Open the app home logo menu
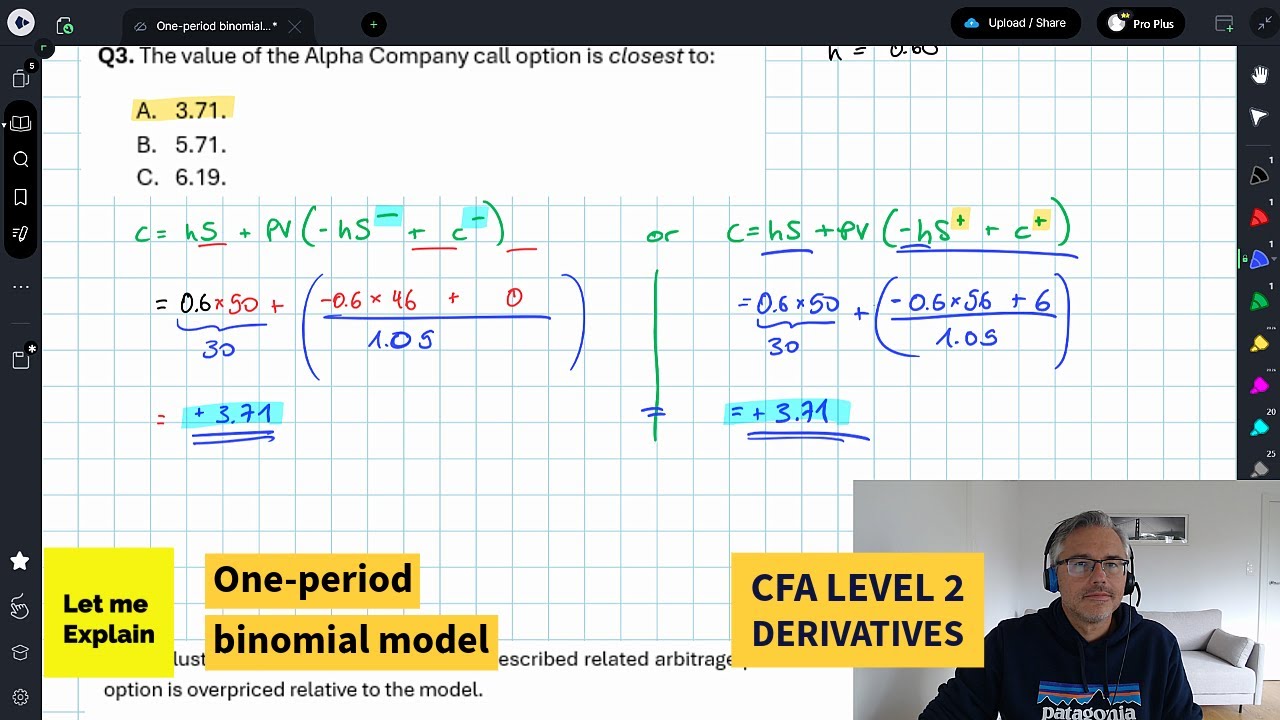1280x720 pixels. [x=20, y=23]
